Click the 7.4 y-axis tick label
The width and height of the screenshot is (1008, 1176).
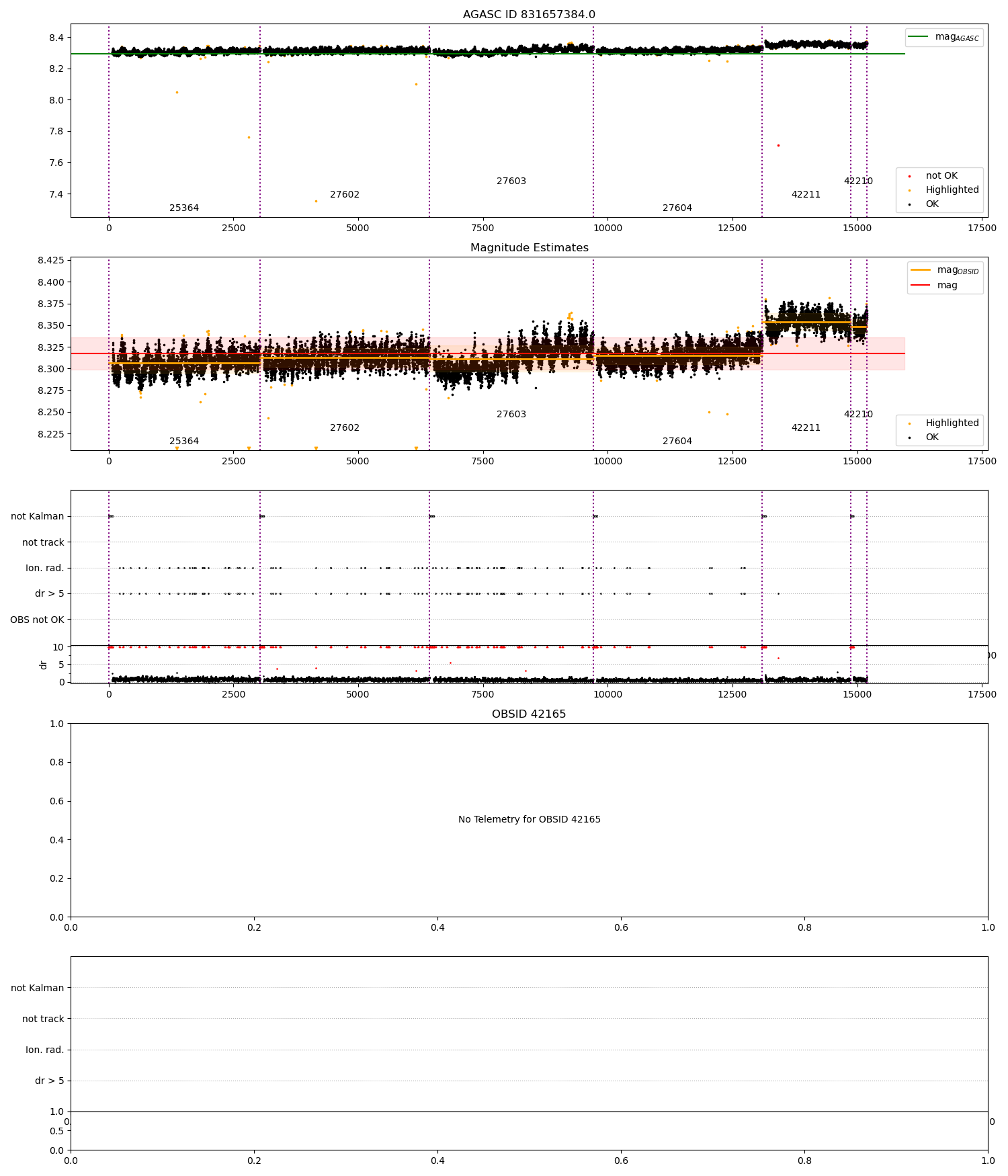click(x=56, y=194)
